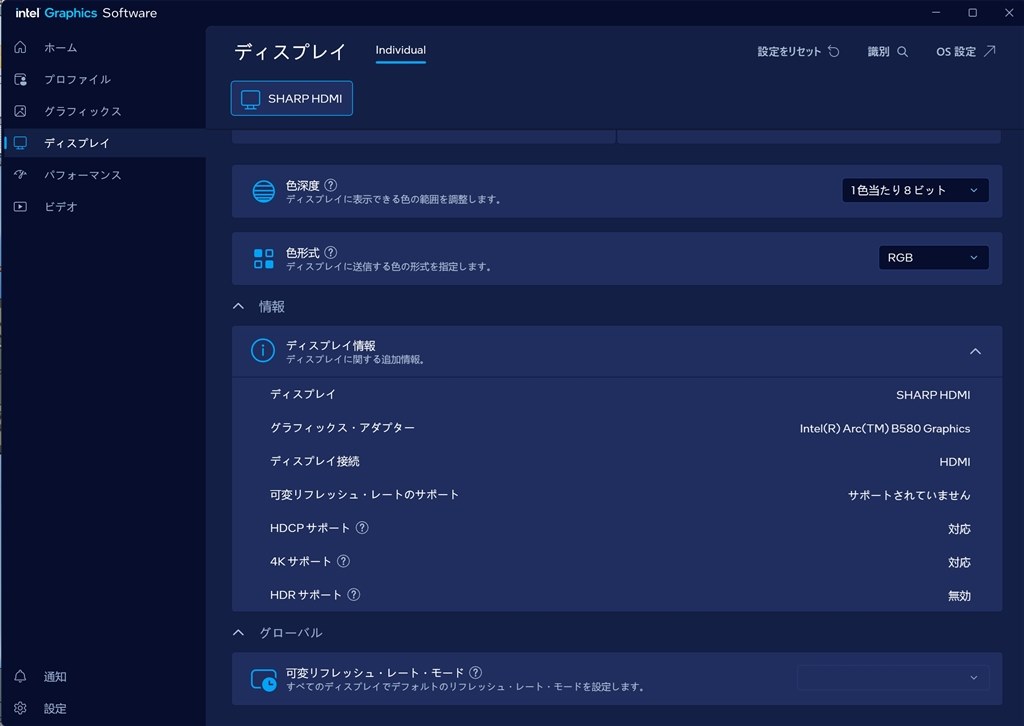This screenshot has width=1024, height=726.
Task: Open プロファイル menu item
Action: pyautogui.click(x=77, y=79)
